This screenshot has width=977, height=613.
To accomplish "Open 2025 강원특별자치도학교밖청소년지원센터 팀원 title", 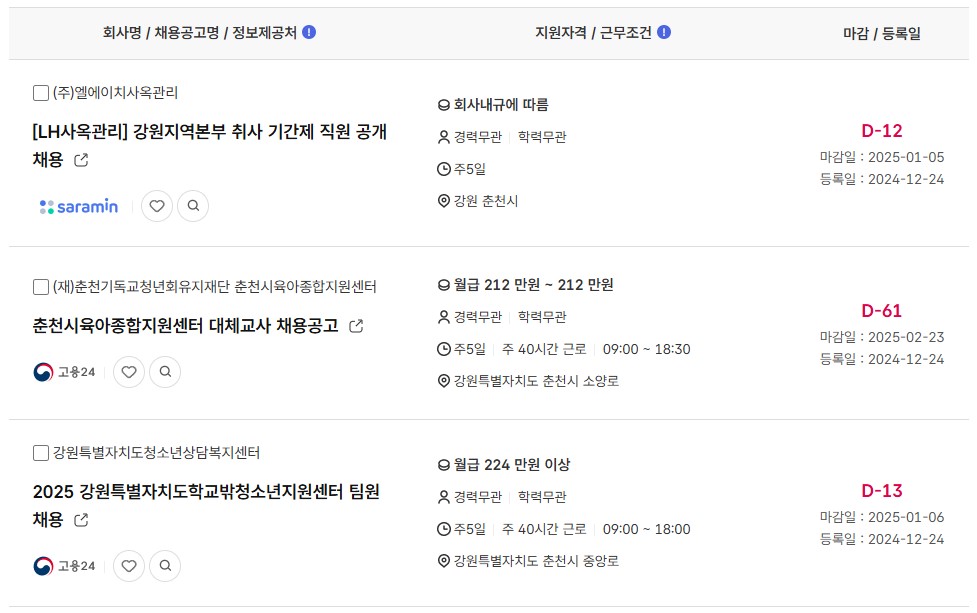I will coord(206,492).
